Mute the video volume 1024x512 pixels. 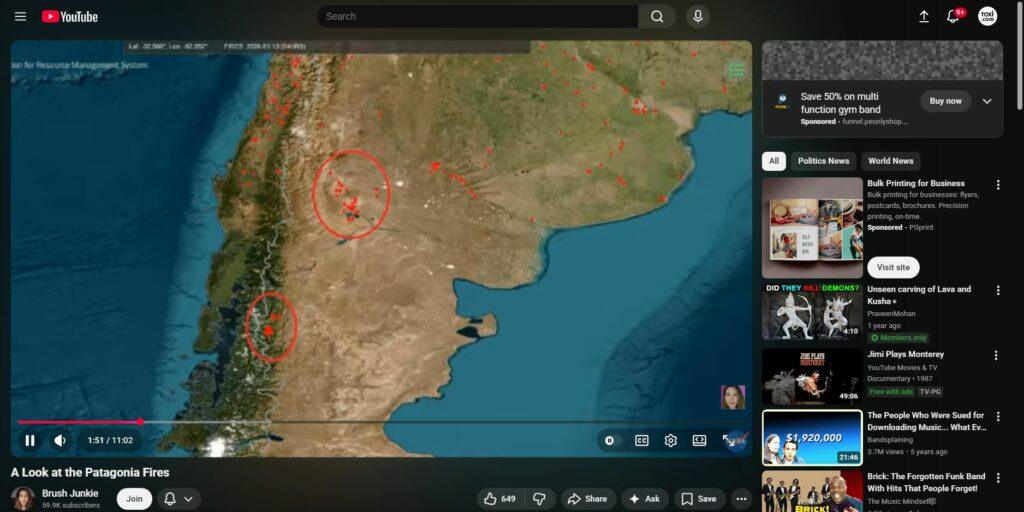pos(60,440)
